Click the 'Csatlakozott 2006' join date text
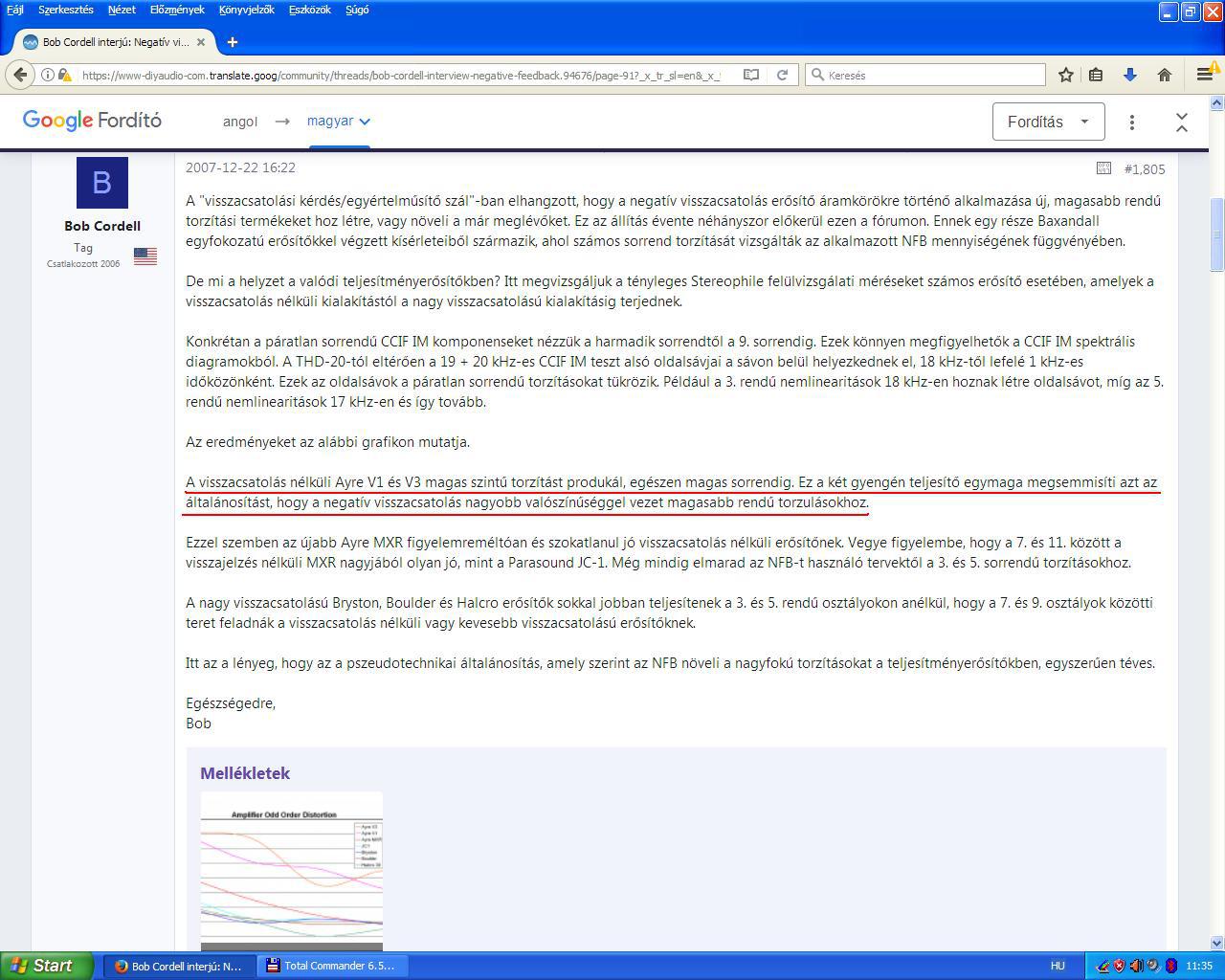The height and width of the screenshot is (980, 1225). 83,264
